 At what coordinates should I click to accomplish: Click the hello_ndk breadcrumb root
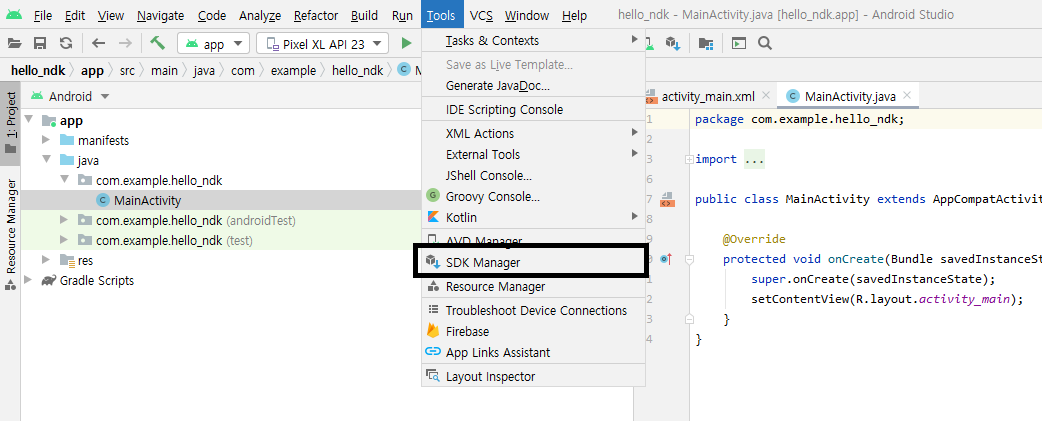(38, 70)
